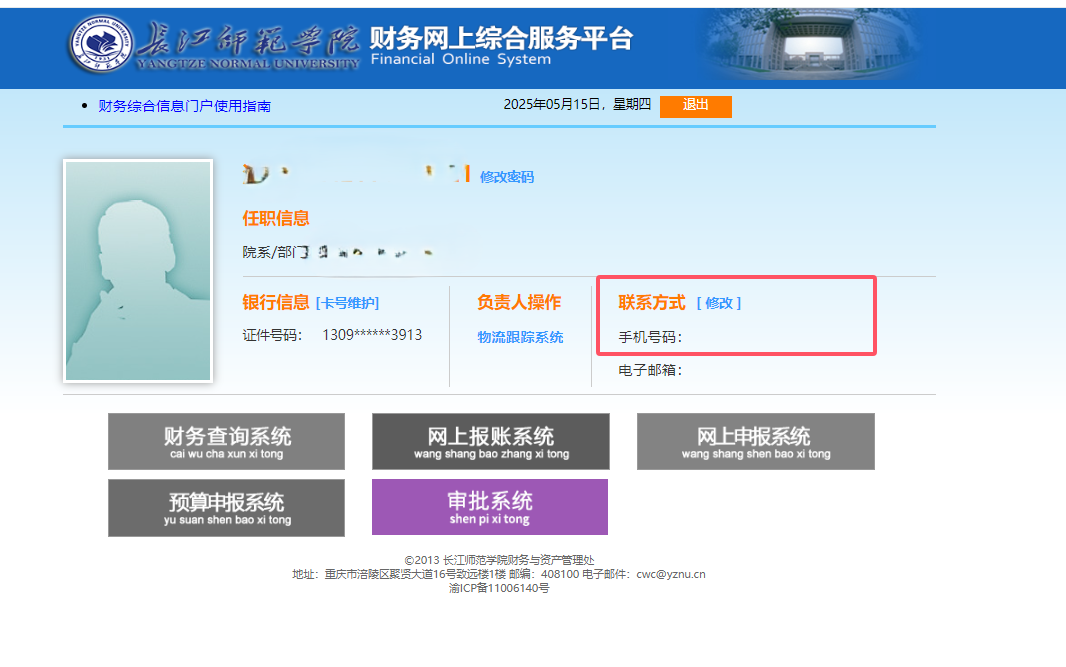Click the 财务网上综合服务平台 title

tap(502, 38)
